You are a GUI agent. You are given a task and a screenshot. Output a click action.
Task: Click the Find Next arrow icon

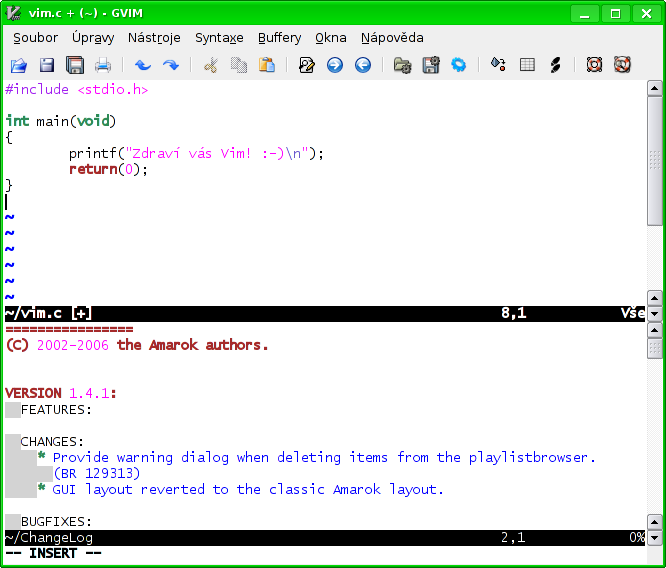(x=335, y=65)
